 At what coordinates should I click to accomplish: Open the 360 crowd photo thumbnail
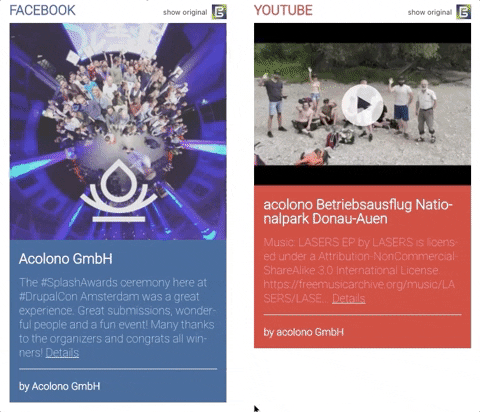pos(118,131)
